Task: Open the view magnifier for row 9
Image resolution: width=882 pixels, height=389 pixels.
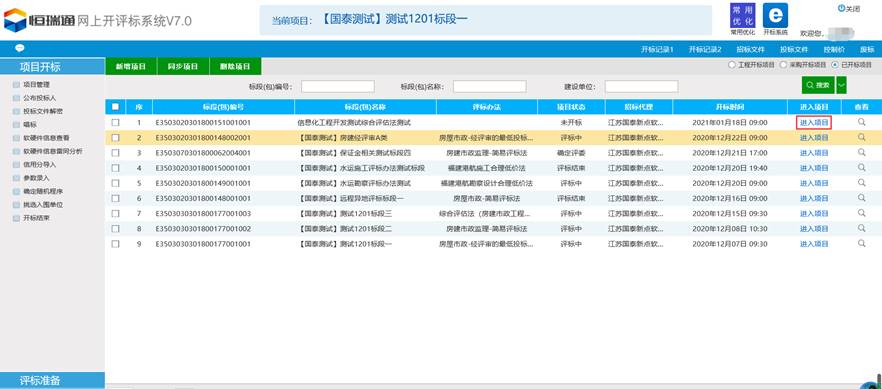Action: 861,243
